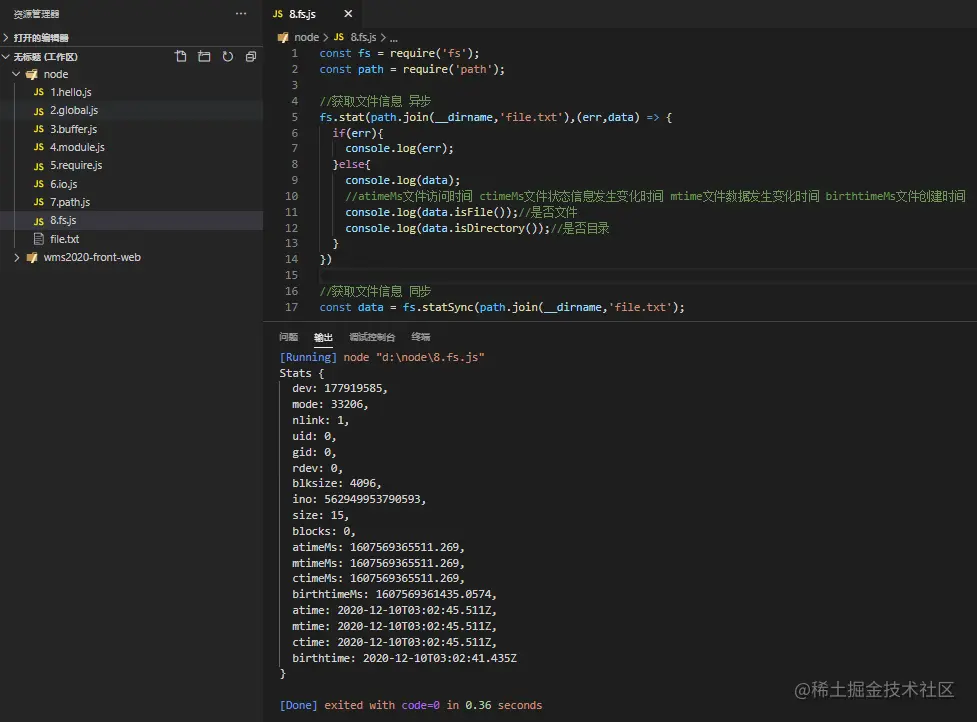Click 'fs.statSync' on line 17

tap(437, 307)
